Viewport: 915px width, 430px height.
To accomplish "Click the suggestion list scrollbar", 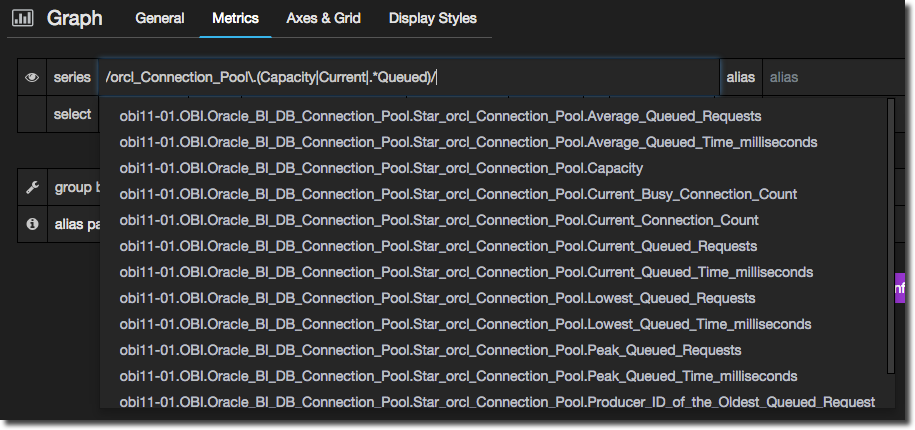I will [x=890, y=235].
